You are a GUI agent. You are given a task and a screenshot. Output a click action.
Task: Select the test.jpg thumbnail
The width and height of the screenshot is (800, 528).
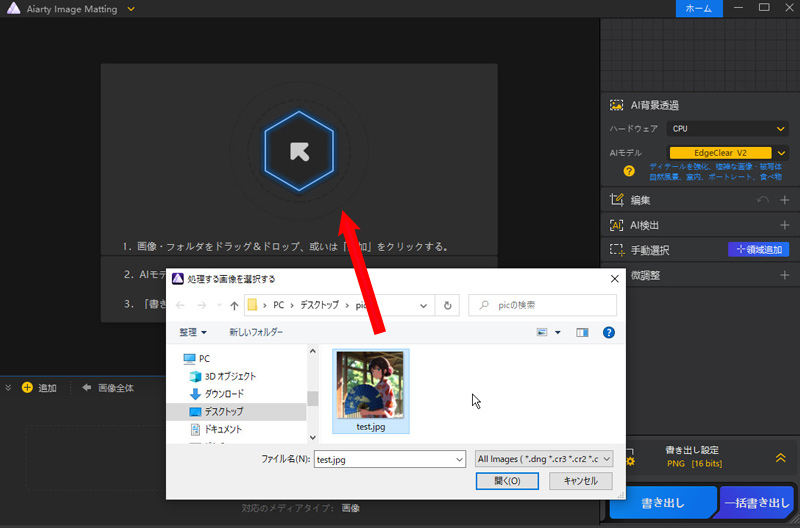370,391
